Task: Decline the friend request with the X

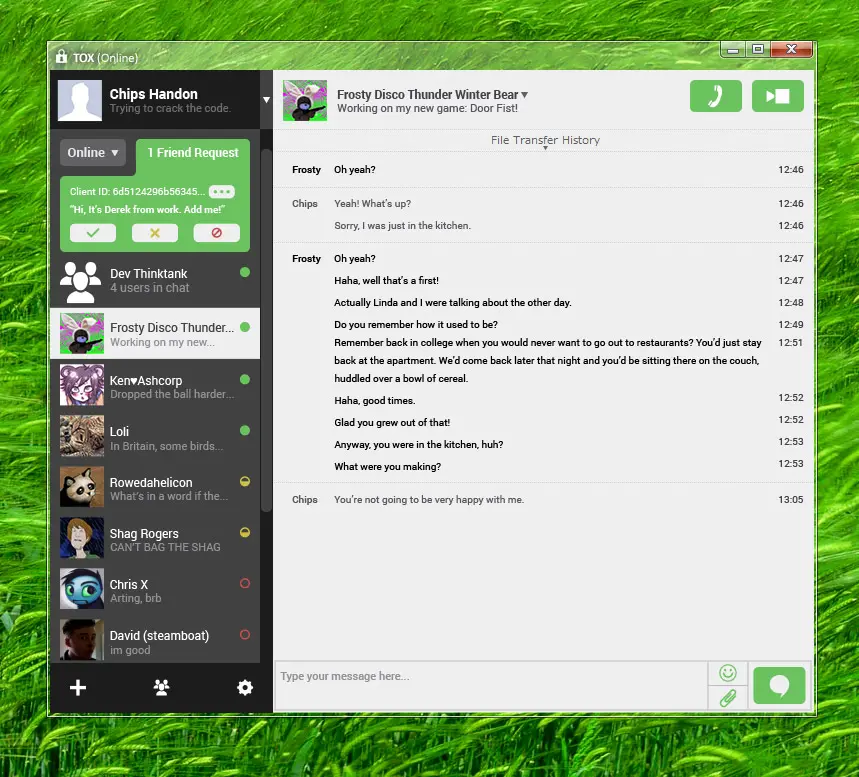Action: pos(155,233)
